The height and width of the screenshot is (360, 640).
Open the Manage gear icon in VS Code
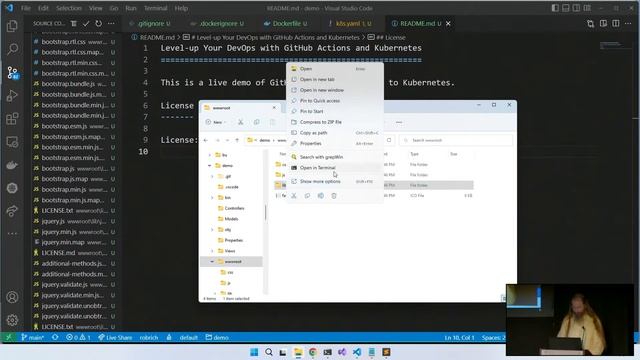click(x=12, y=320)
